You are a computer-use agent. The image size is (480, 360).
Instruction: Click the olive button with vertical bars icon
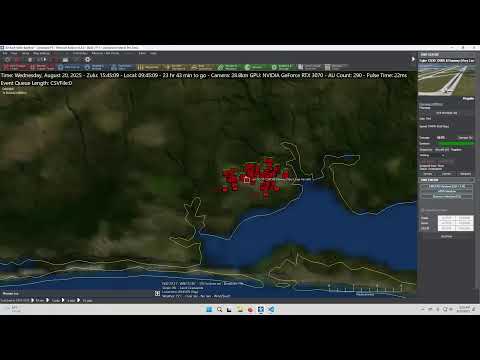pos(150,67)
